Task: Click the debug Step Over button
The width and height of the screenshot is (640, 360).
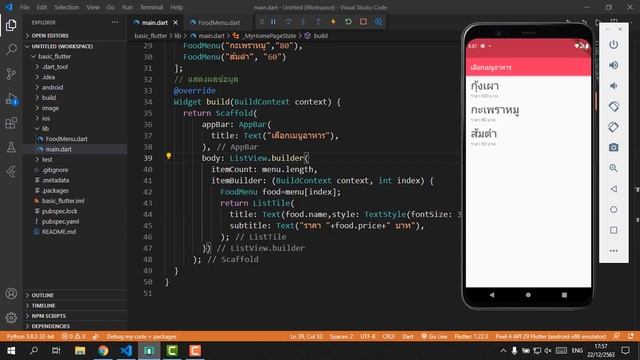Action: tap(288, 22)
